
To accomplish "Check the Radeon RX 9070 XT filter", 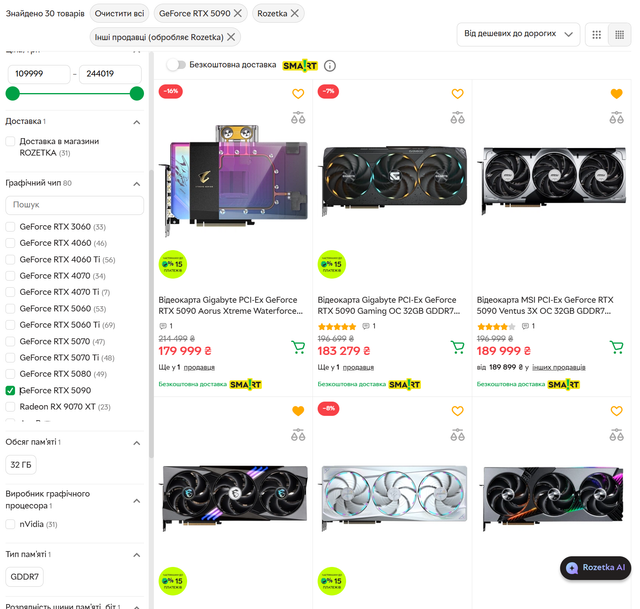I will pos(10,407).
